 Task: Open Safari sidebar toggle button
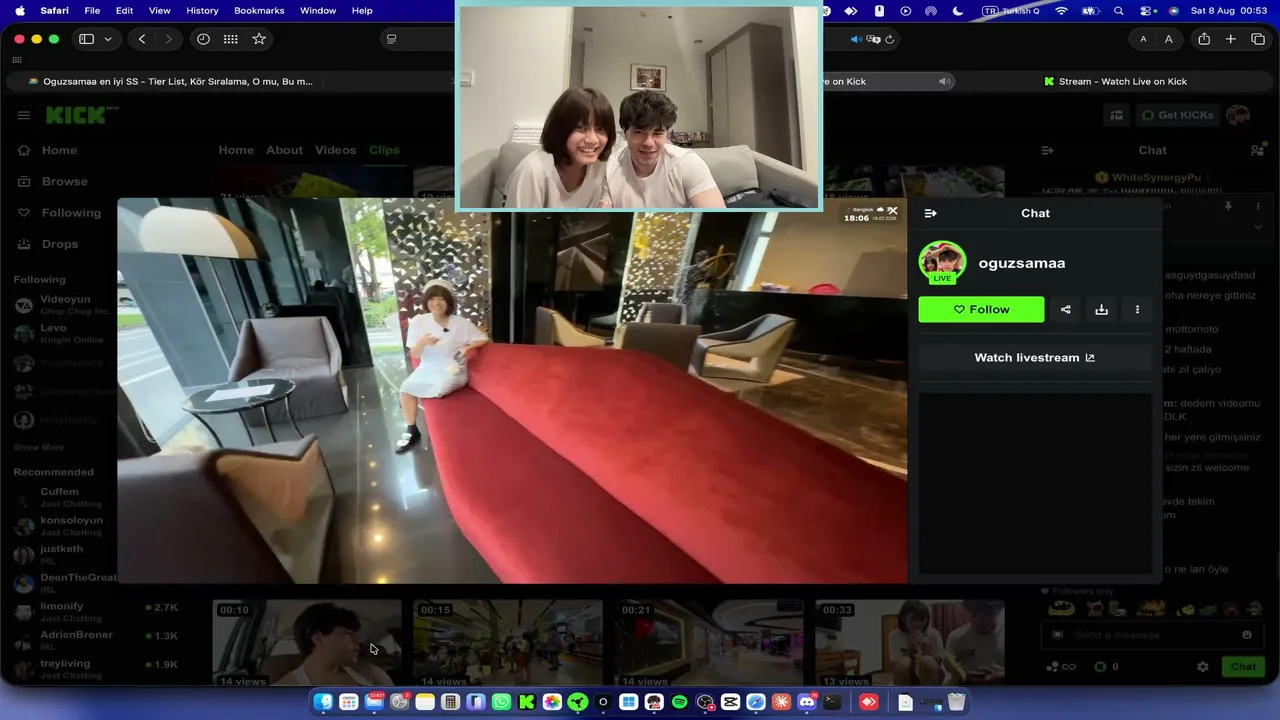point(86,39)
